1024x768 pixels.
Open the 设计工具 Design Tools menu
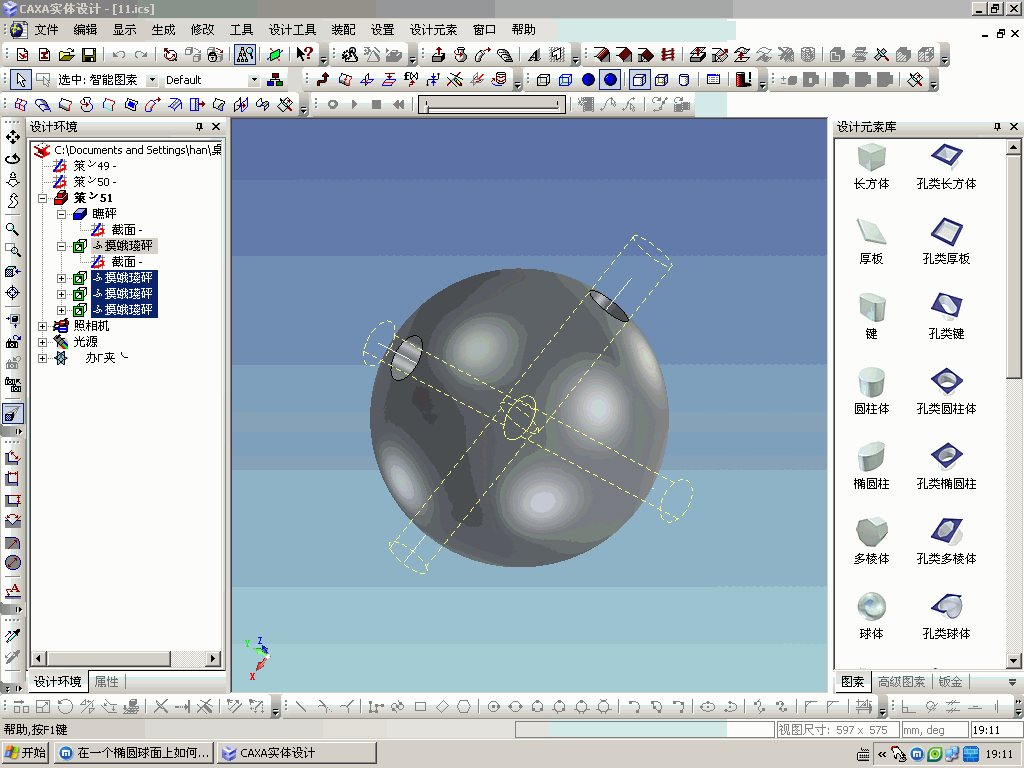click(293, 30)
